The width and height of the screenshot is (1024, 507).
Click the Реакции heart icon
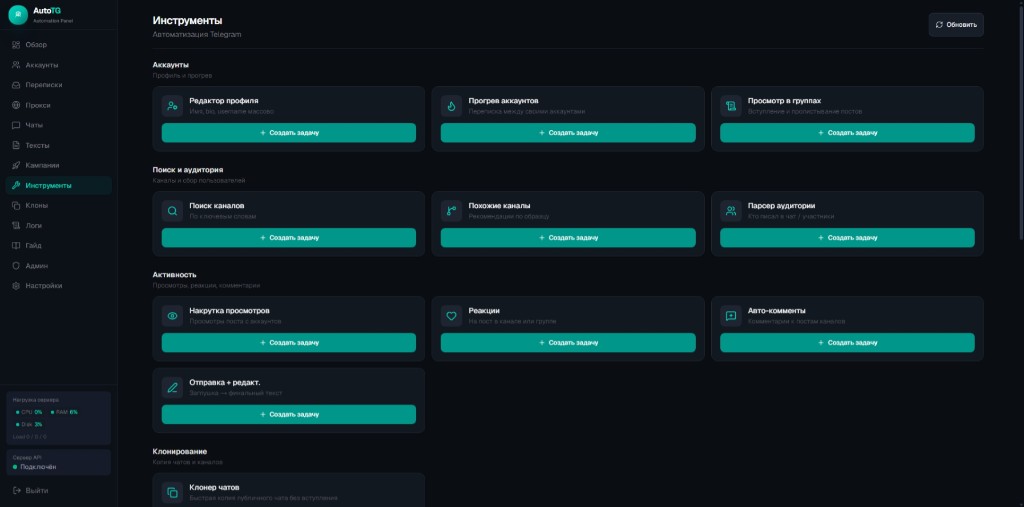pos(451,316)
